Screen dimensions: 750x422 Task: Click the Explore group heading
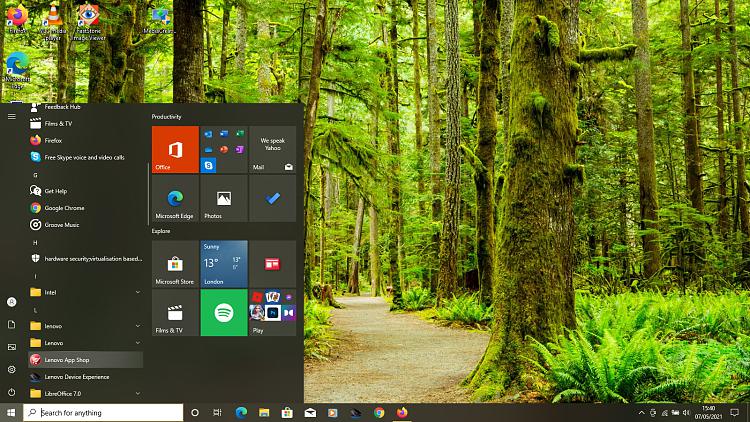tap(161, 231)
